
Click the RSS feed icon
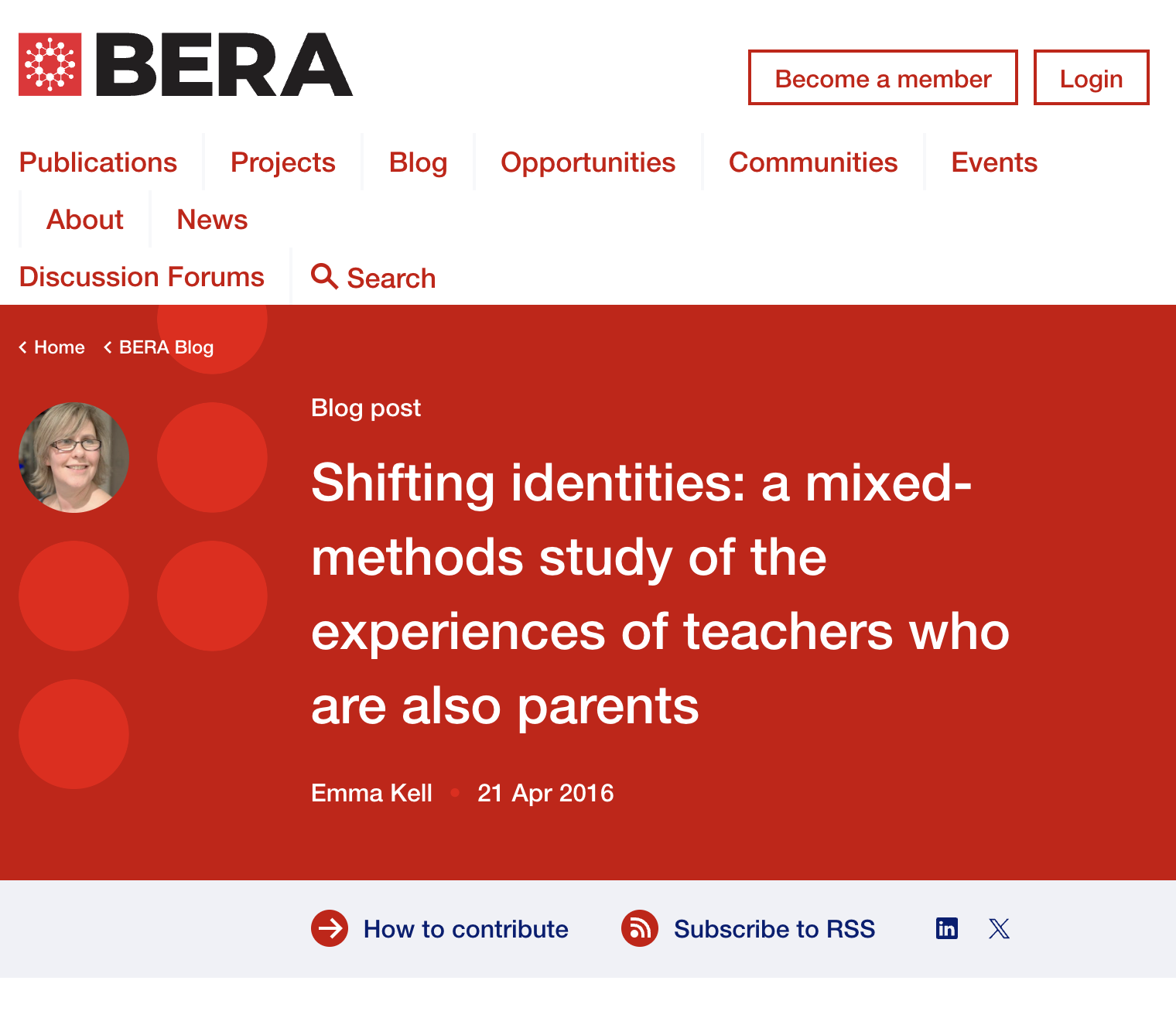click(640, 928)
